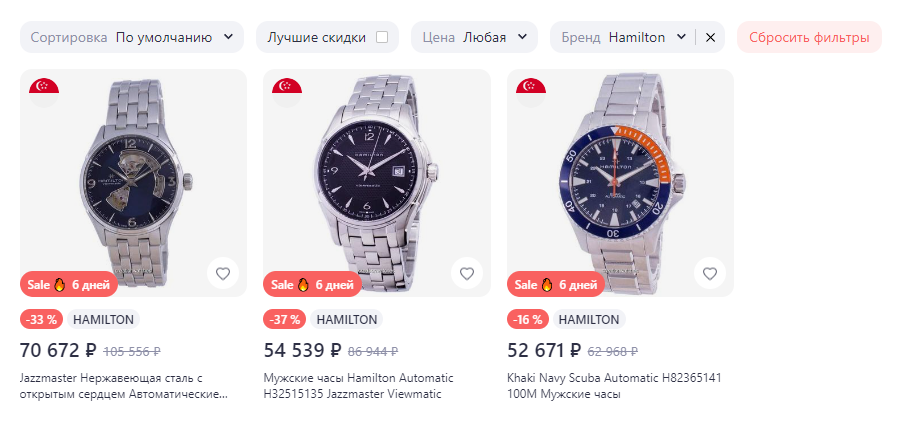Click Sale 6 дней badge on Khaki Scuba
The width and height of the screenshot is (899, 447).
click(x=555, y=284)
